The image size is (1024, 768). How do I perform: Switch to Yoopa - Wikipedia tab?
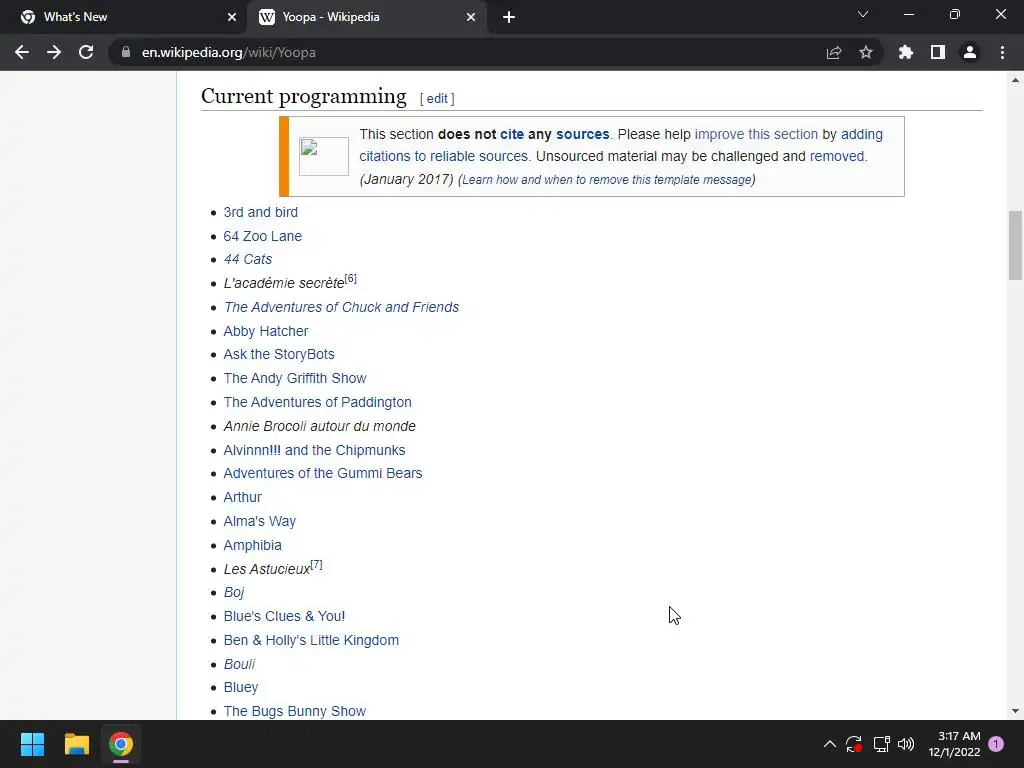366,17
